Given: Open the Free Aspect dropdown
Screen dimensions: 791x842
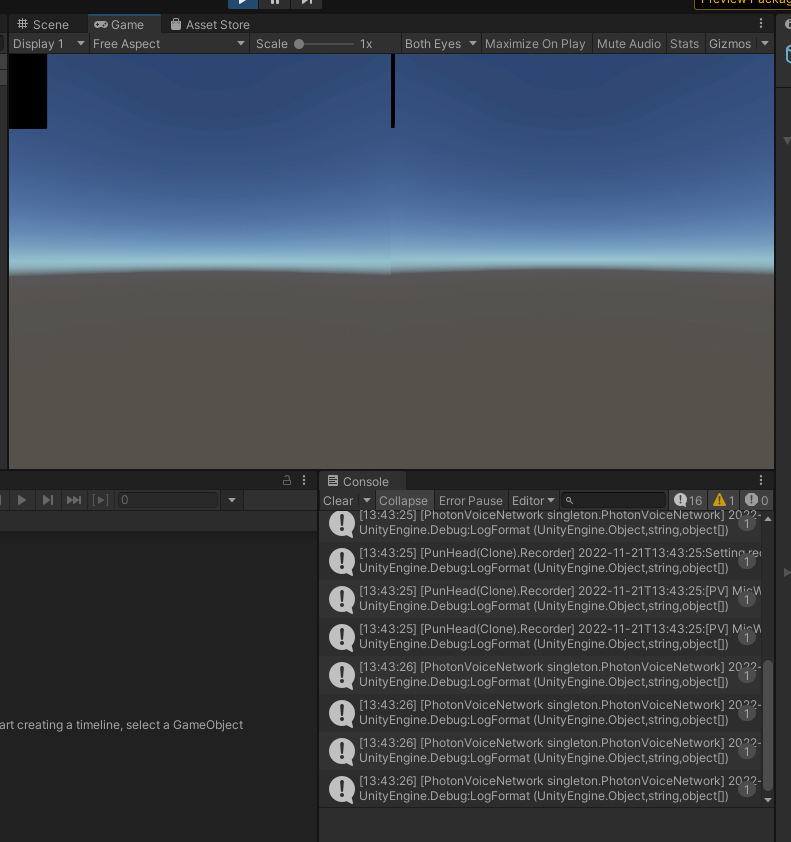Looking at the screenshot, I should pyautogui.click(x=169, y=44).
